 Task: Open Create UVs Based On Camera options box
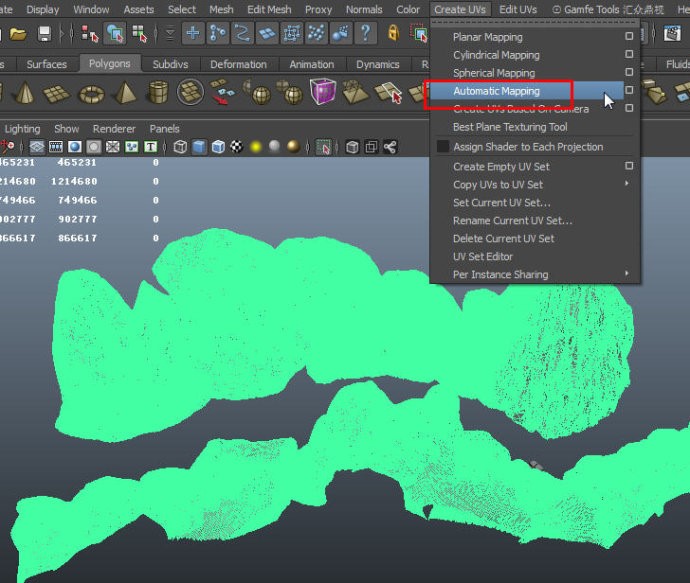point(629,108)
